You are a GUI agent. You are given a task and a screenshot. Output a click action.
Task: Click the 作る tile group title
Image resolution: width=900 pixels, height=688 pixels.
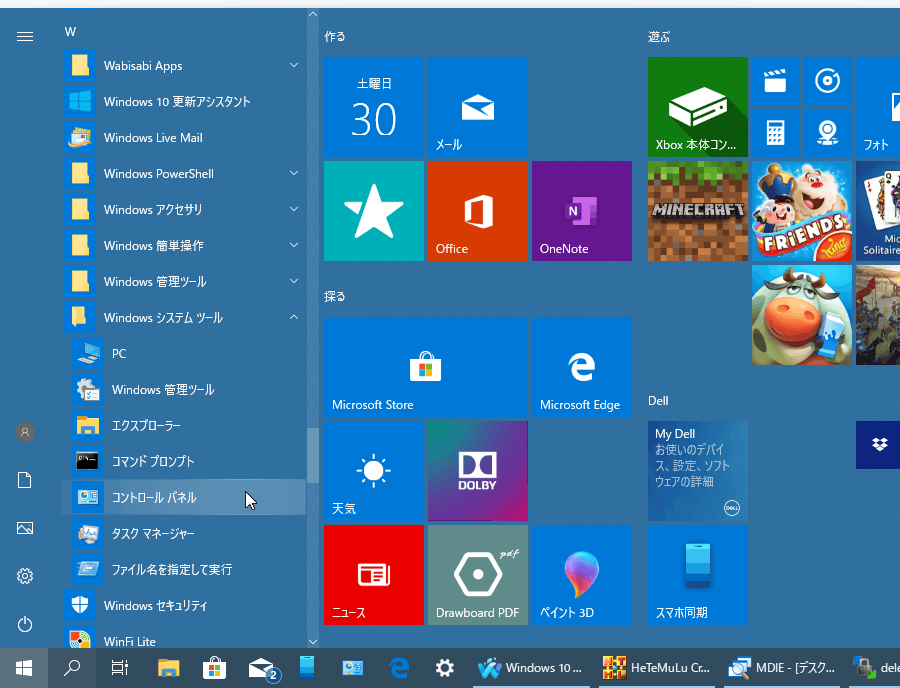coord(335,37)
